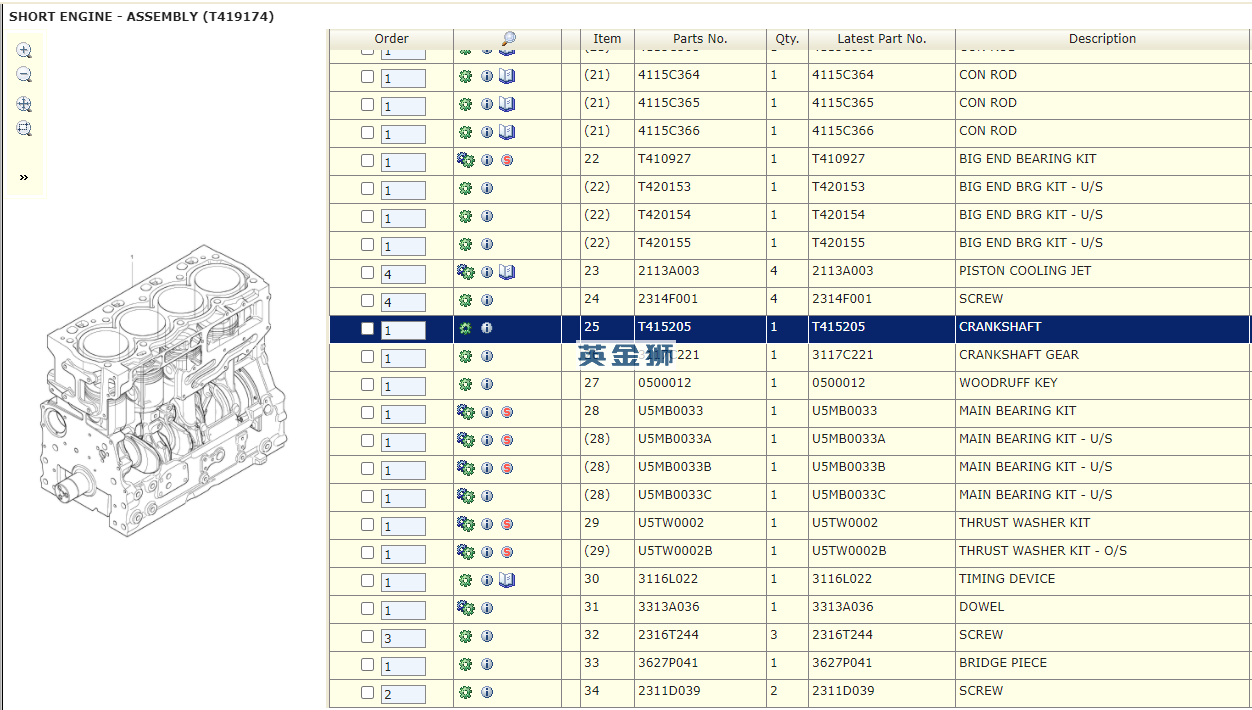Focus order quantity field for 2311D039

(x=403, y=694)
